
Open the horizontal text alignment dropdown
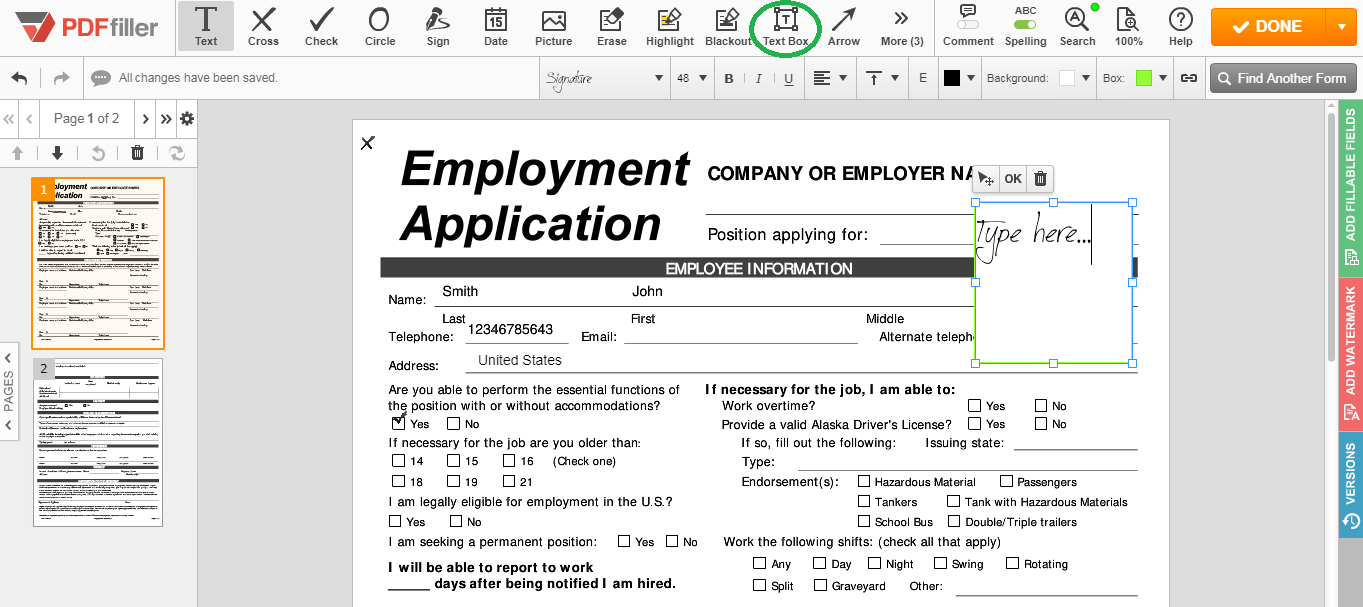[x=829, y=78]
